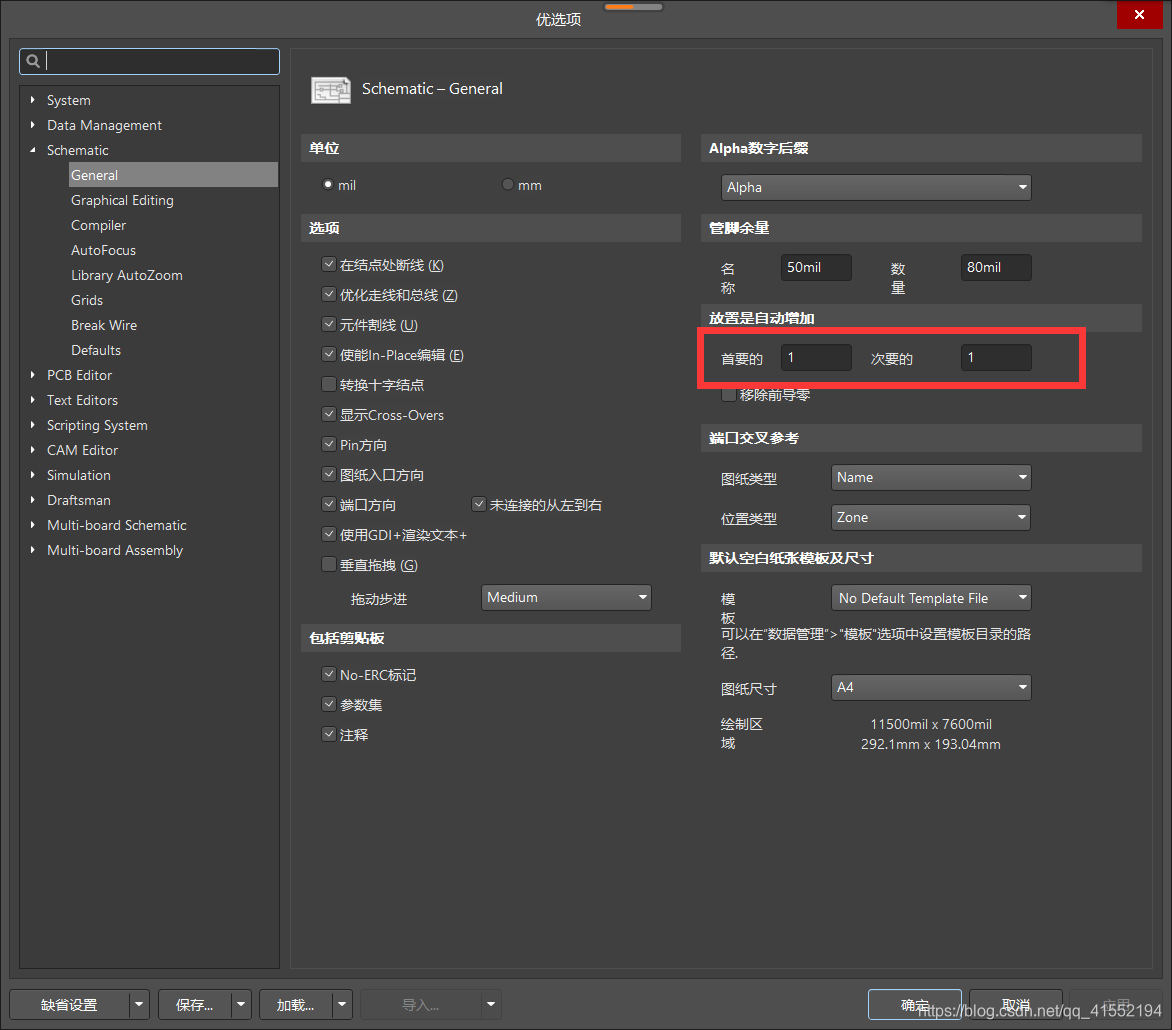Toggle 图纸入口方向 checkbox
1172x1030 pixels.
point(328,474)
